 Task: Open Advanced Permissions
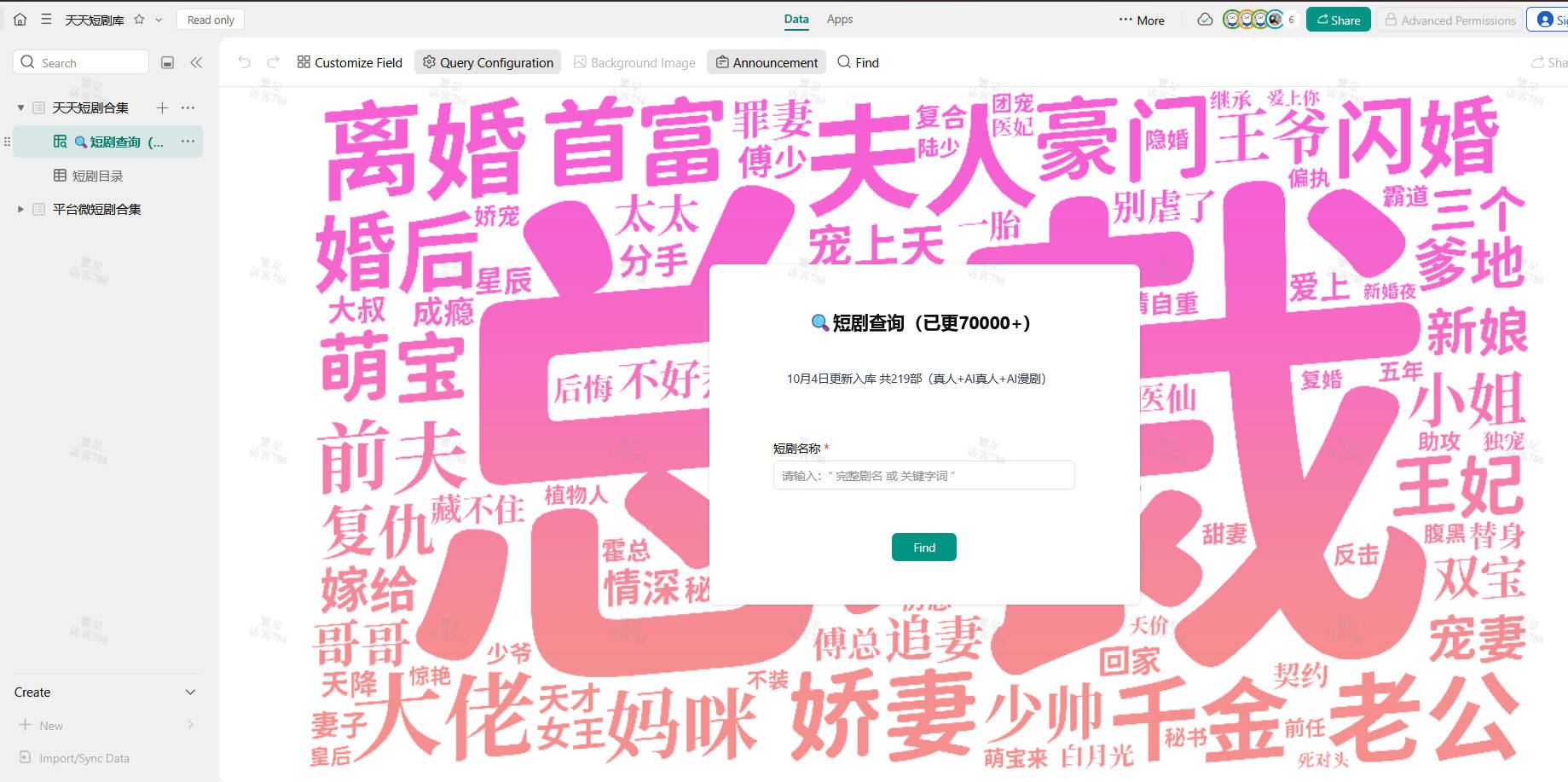(1449, 20)
